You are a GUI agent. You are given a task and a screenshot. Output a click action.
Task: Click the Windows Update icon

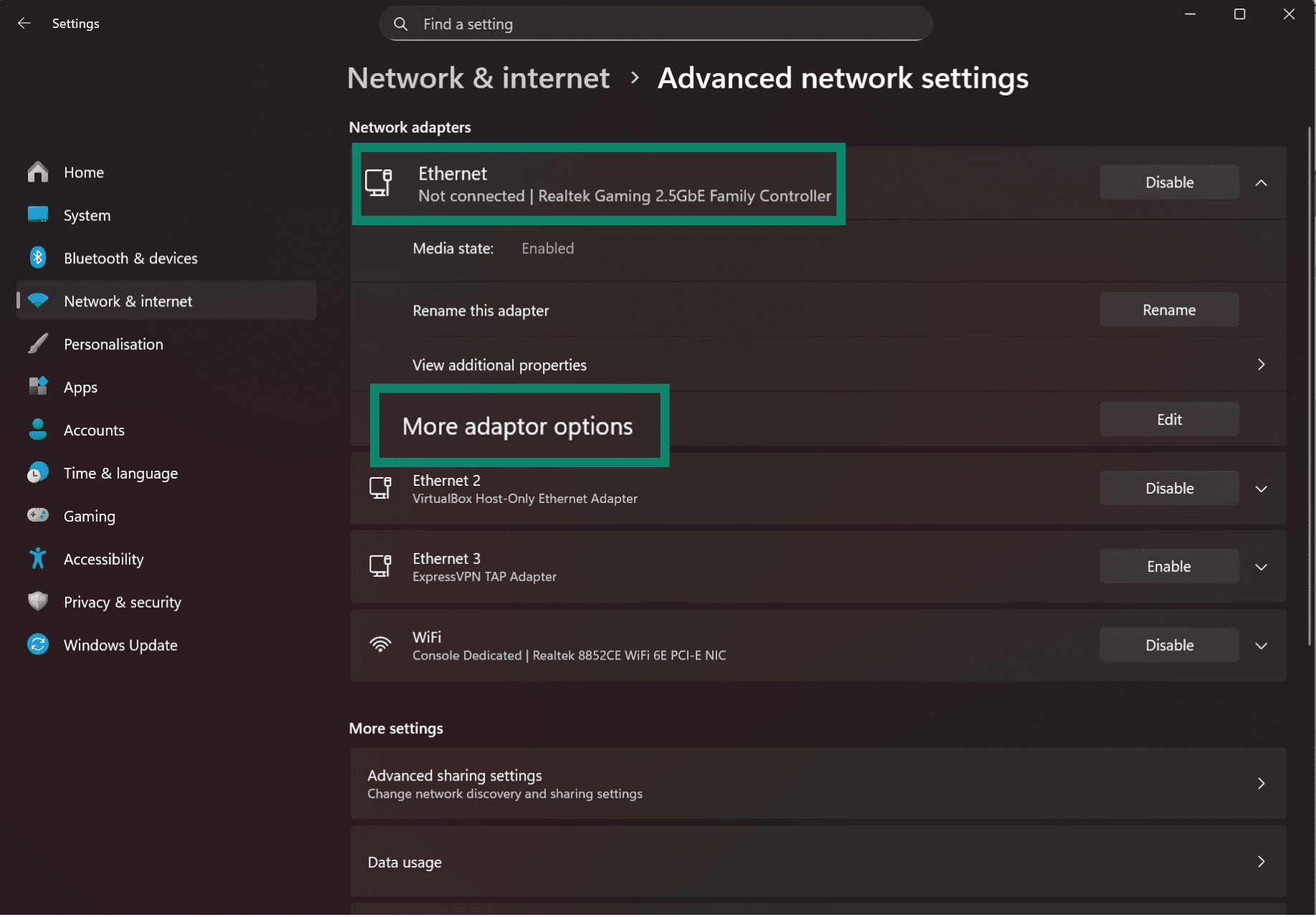coord(37,644)
